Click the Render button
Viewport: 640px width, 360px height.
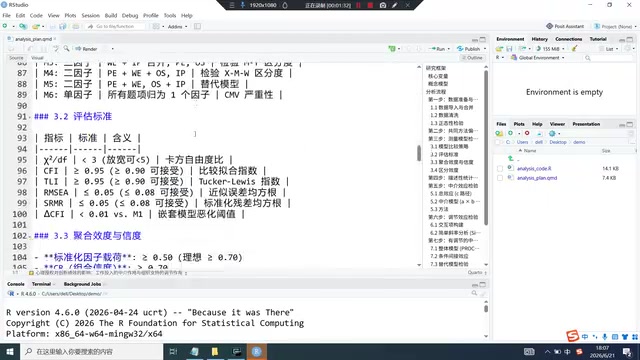click(x=87, y=49)
